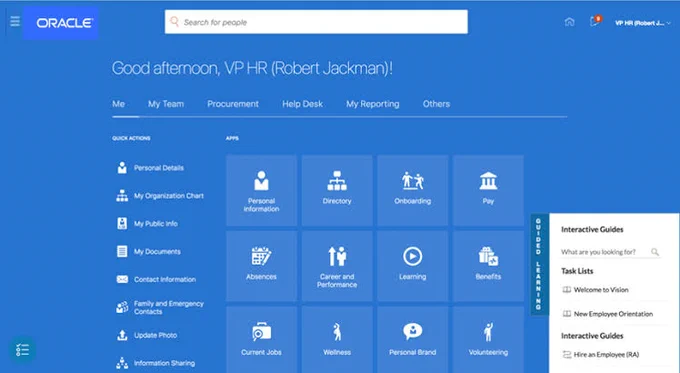Open the Benefits app tile
The width and height of the screenshot is (680, 373).
(x=488, y=266)
